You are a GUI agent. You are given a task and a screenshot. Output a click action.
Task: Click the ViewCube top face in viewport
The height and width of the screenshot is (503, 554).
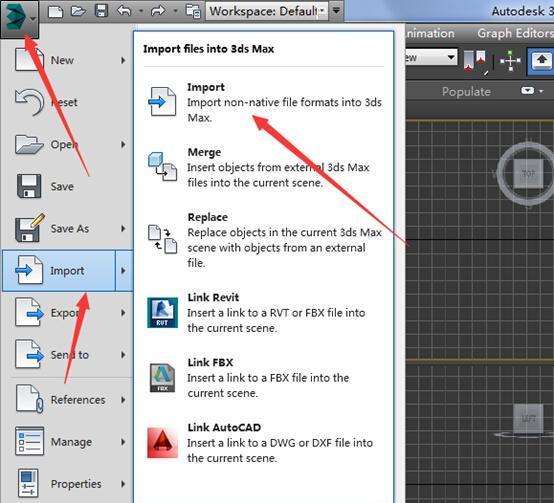tap(528, 173)
